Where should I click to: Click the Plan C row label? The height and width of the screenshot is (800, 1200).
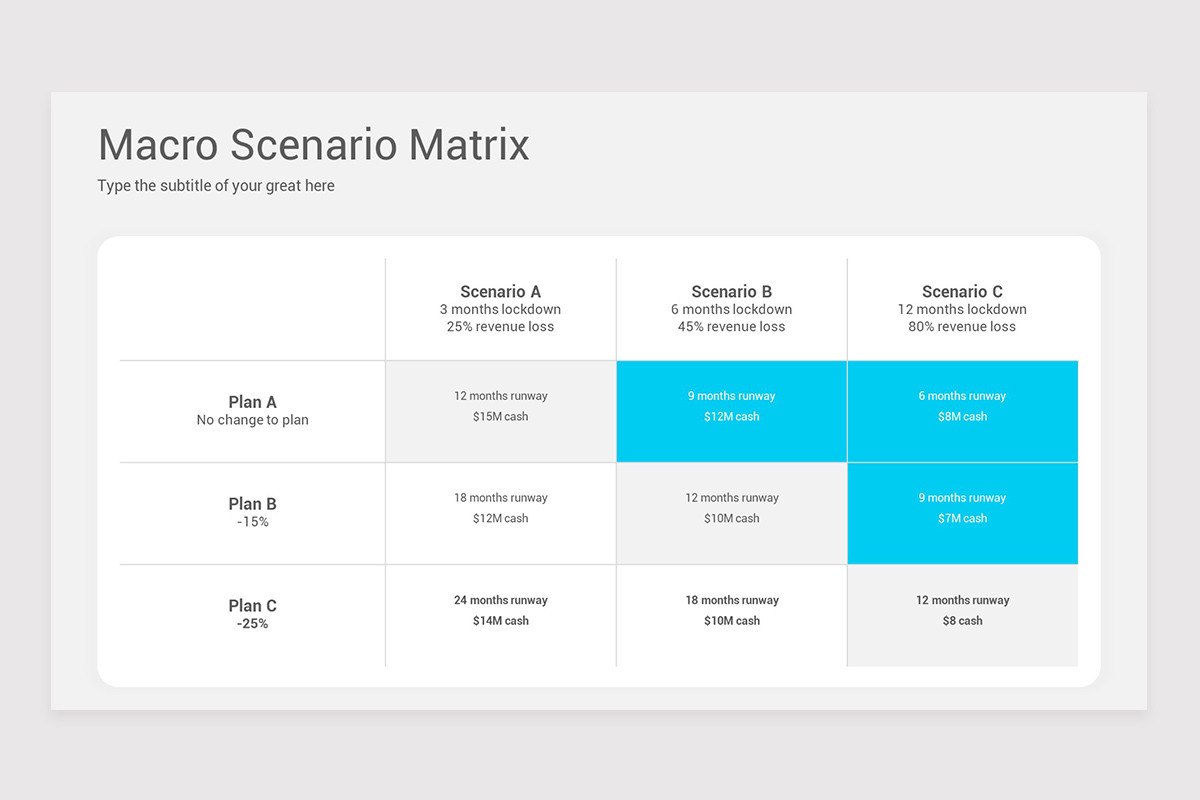252,615
